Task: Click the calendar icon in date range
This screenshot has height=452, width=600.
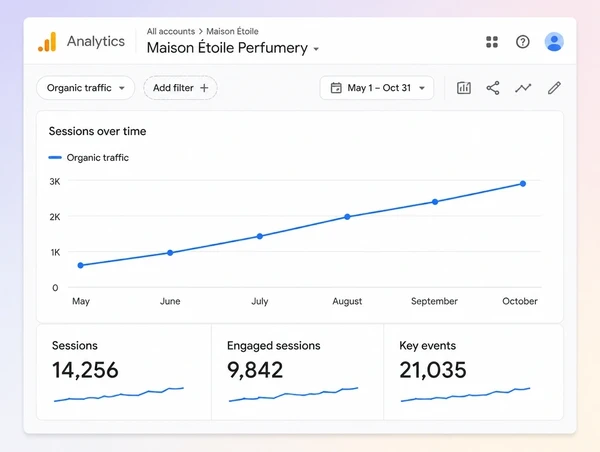Action: [336, 88]
